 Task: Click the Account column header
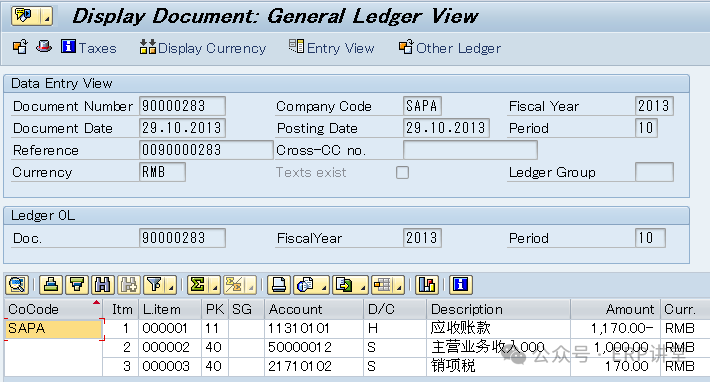click(314, 309)
